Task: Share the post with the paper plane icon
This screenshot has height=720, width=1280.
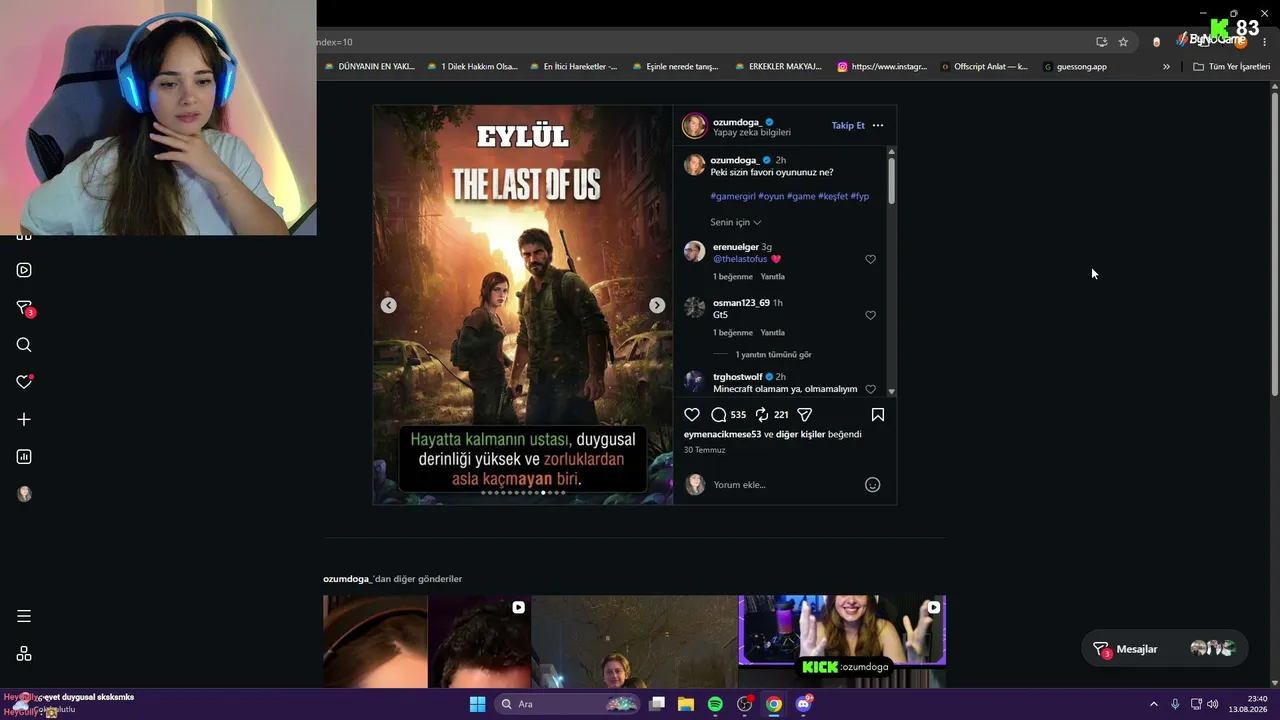Action: 805,414
